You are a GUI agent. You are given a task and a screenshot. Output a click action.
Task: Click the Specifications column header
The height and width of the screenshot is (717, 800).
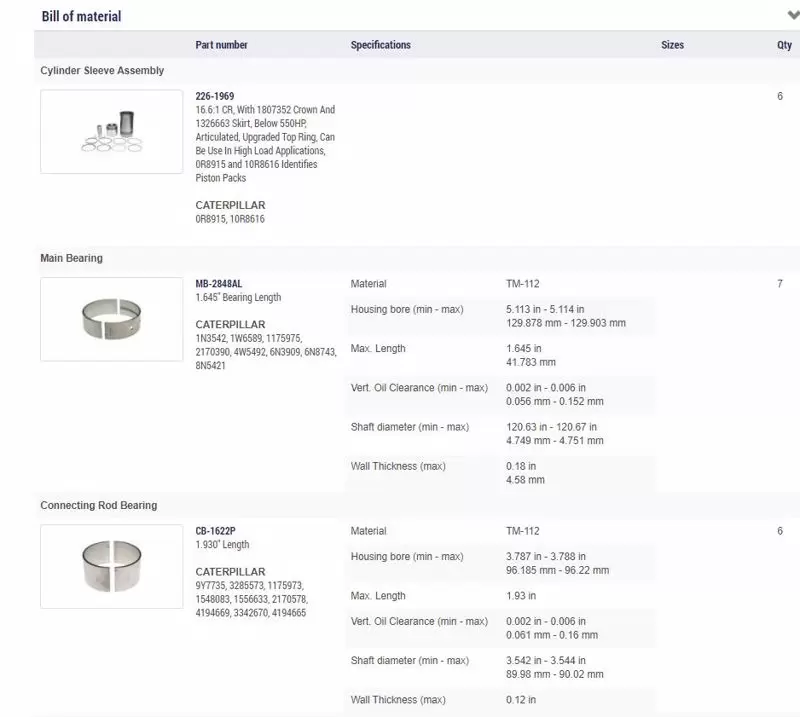coord(381,45)
